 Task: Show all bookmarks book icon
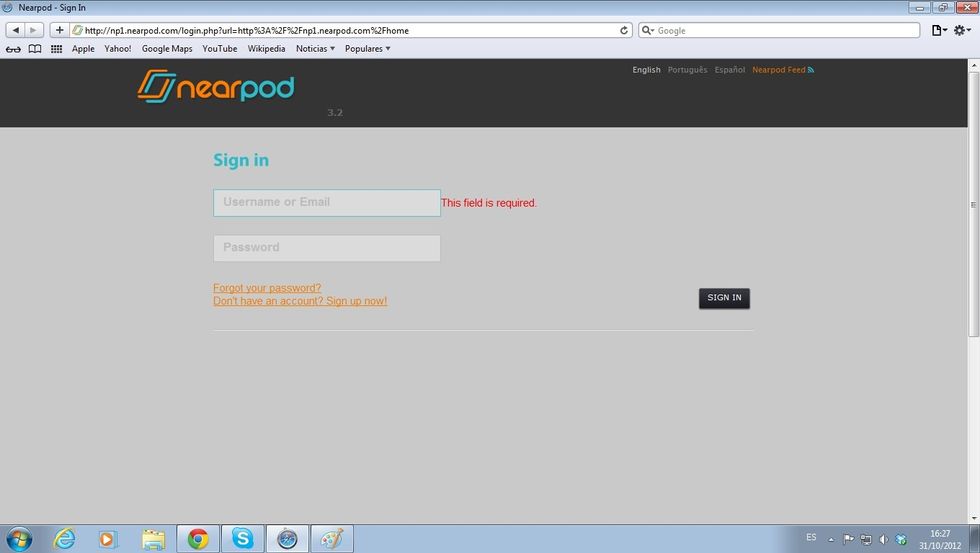[35, 49]
